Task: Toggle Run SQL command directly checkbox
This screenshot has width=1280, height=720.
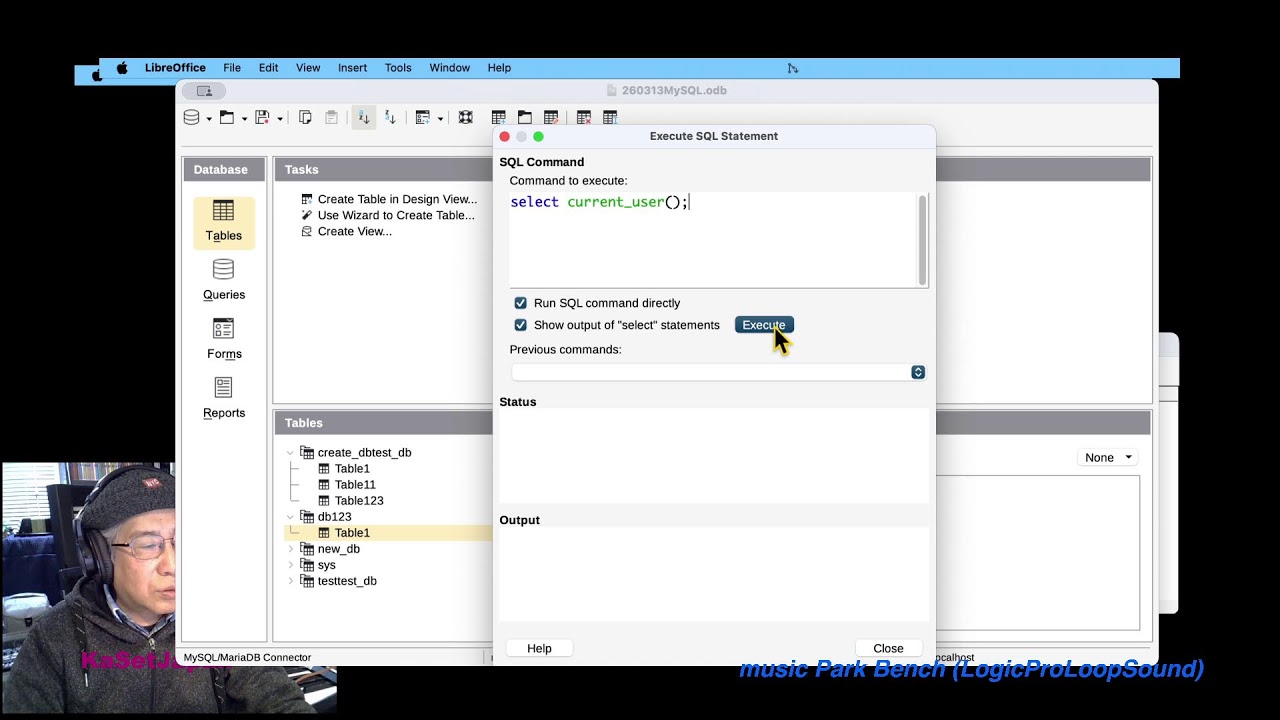Action: (x=521, y=303)
